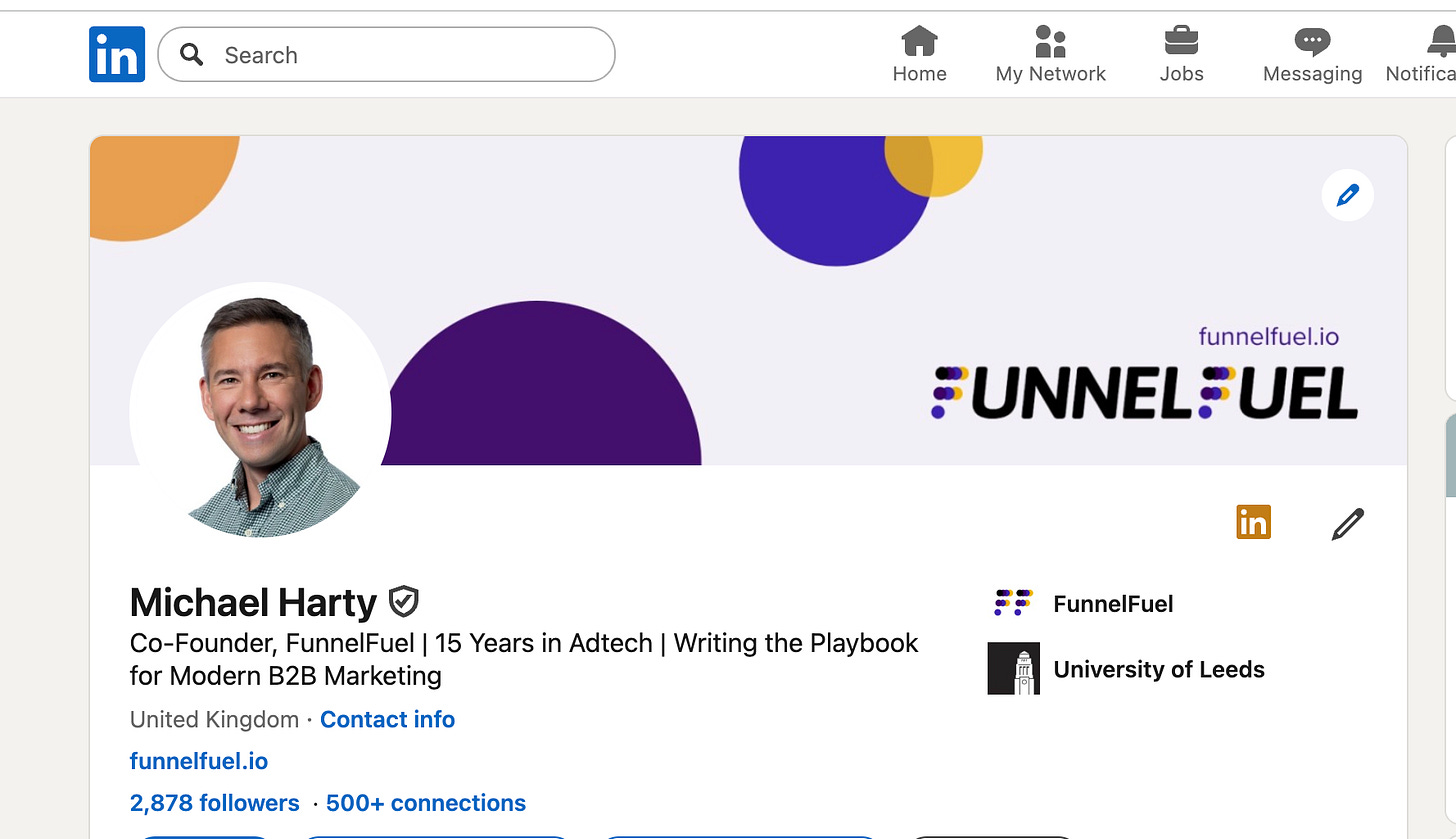
Task: Click the name Michael Harty
Action: (x=253, y=602)
